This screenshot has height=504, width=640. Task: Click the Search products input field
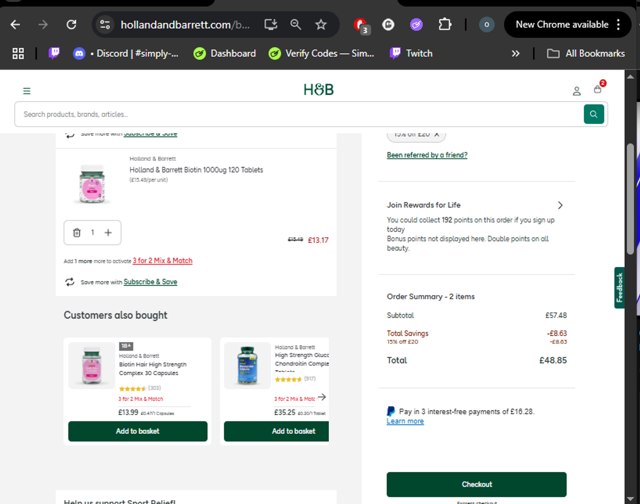point(299,114)
